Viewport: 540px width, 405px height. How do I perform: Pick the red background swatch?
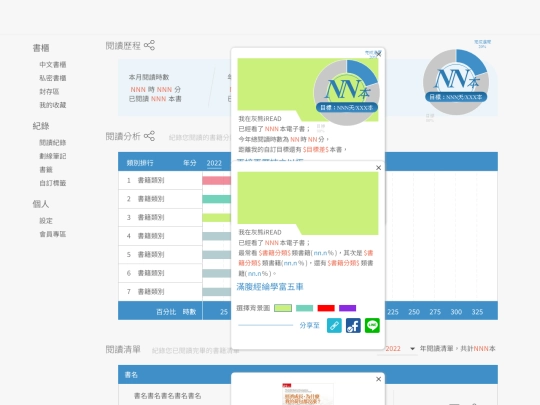[326, 308]
